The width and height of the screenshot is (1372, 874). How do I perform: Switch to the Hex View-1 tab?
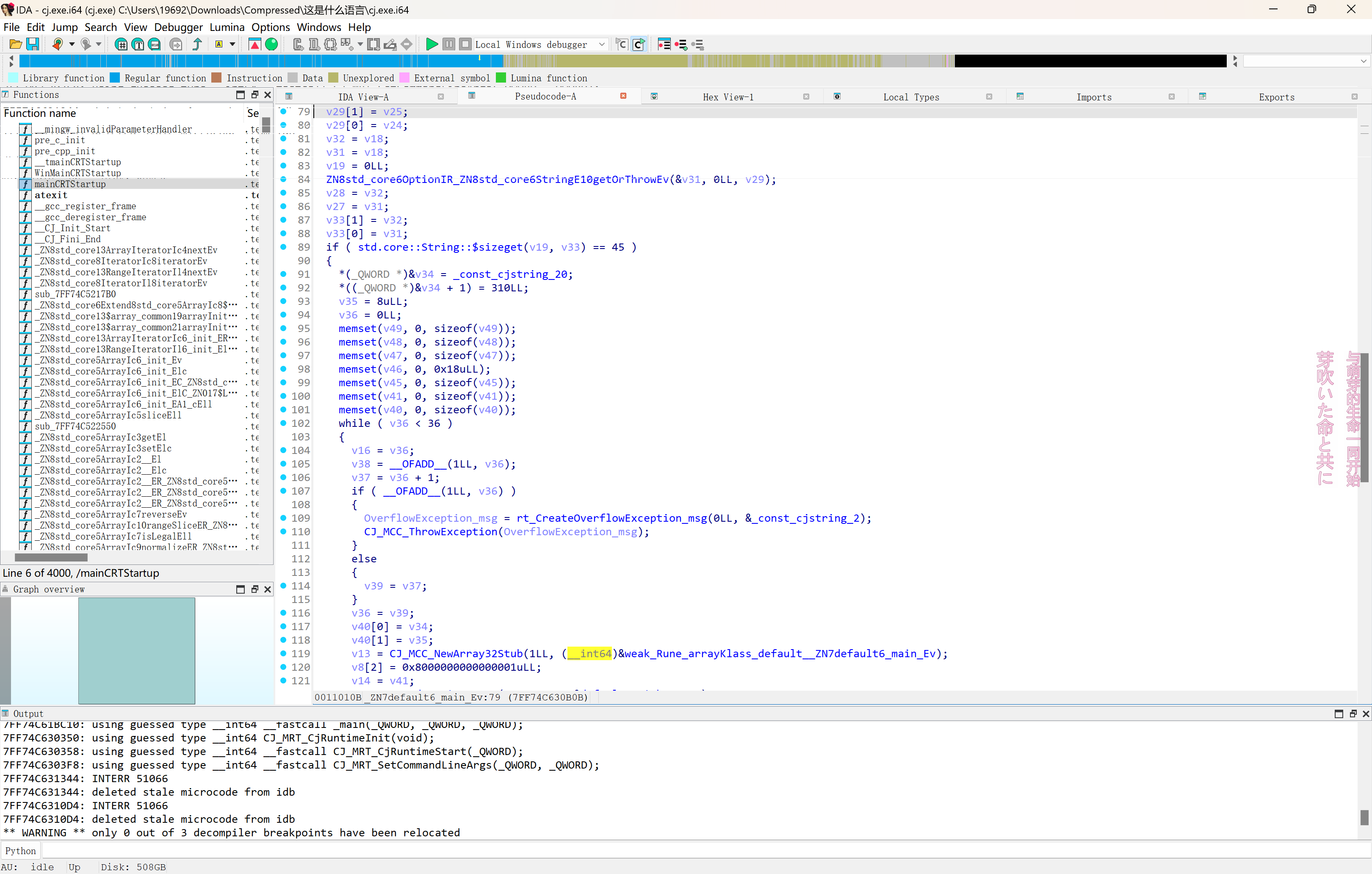(727, 97)
